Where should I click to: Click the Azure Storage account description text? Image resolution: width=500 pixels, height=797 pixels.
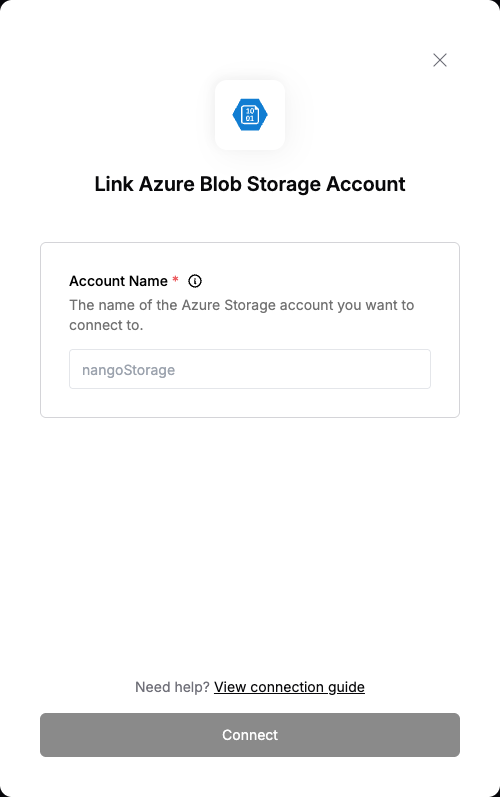click(242, 315)
